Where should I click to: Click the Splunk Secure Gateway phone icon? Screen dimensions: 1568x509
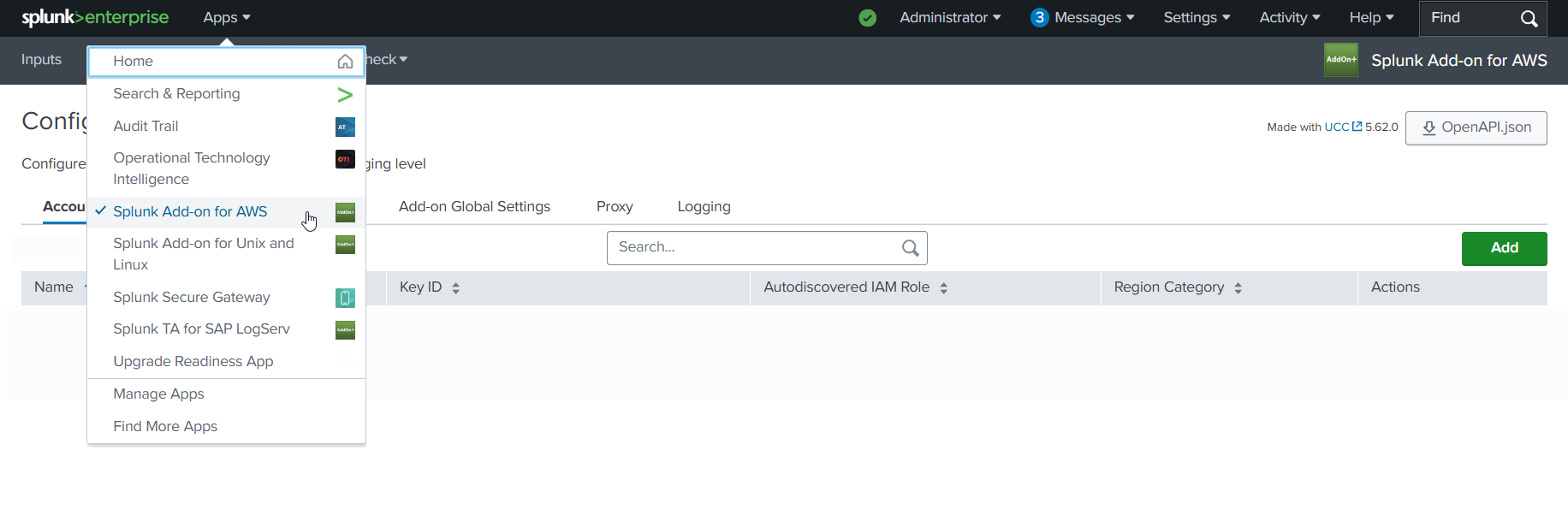coord(345,298)
